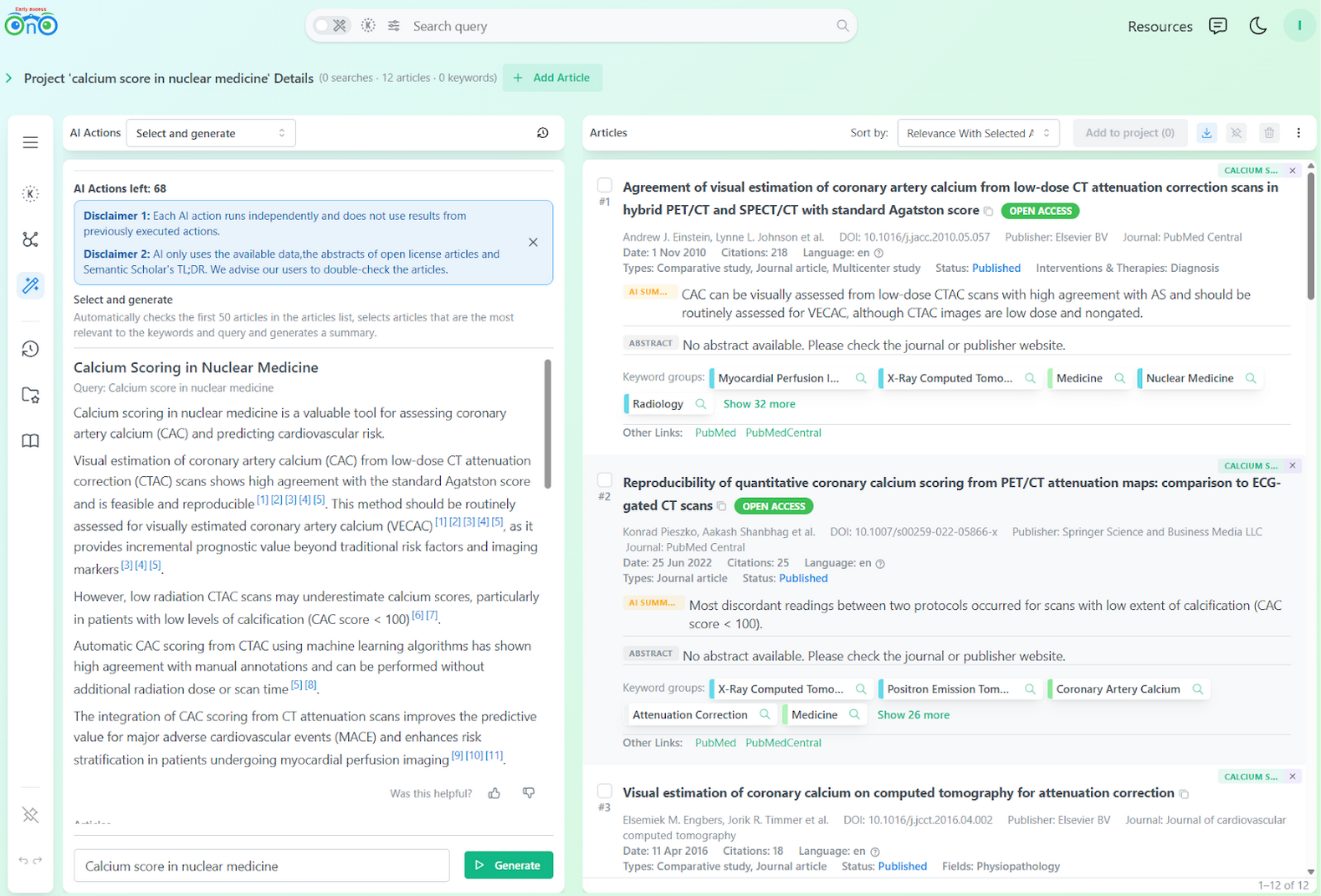Remove CALCIUM S tag on article #1
Viewport: 1321px width, 896px height.
point(1293,171)
